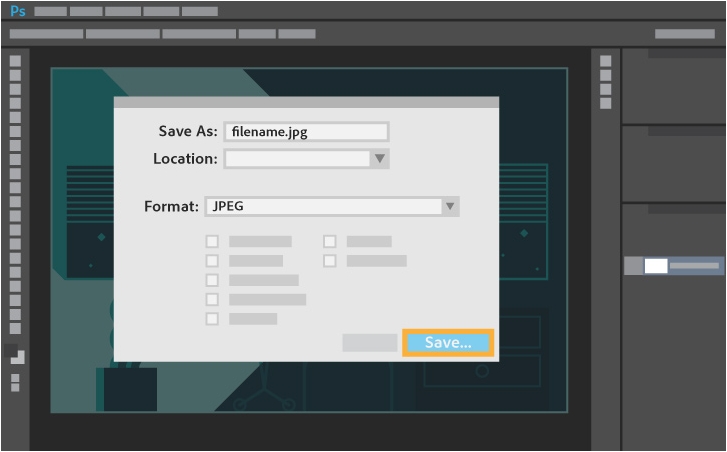This screenshot has width=727, height=452.
Task: Click the Save... button
Action: [x=448, y=343]
